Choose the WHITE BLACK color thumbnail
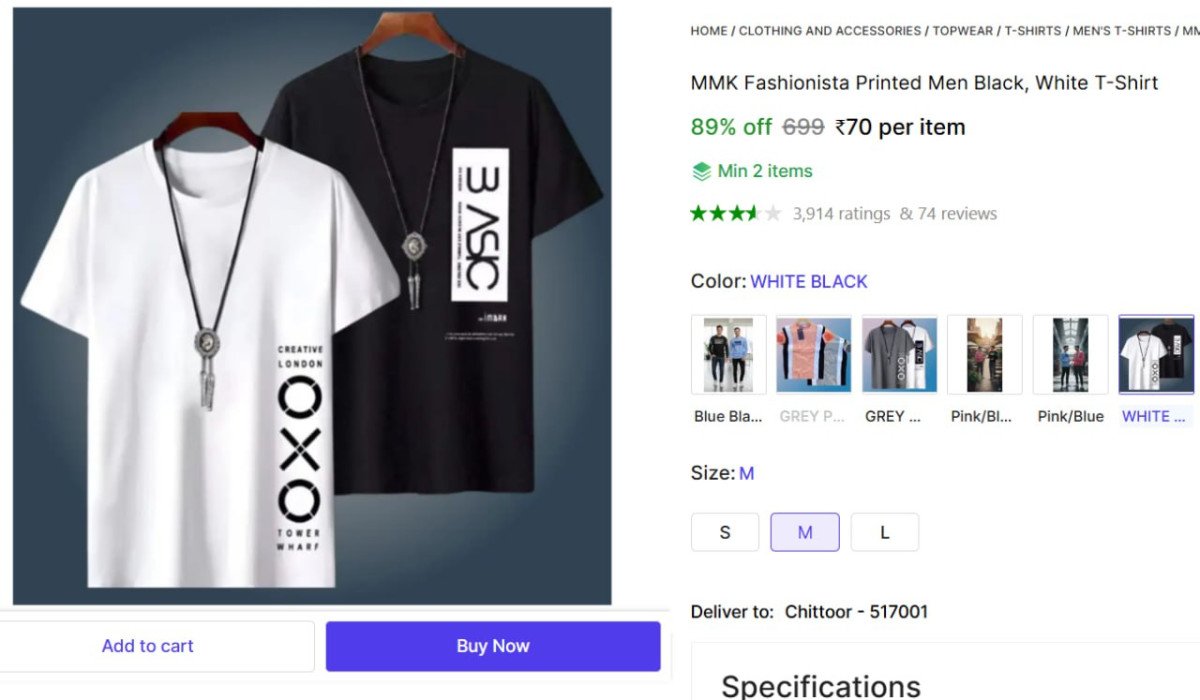The image size is (1200, 700). tap(1156, 355)
